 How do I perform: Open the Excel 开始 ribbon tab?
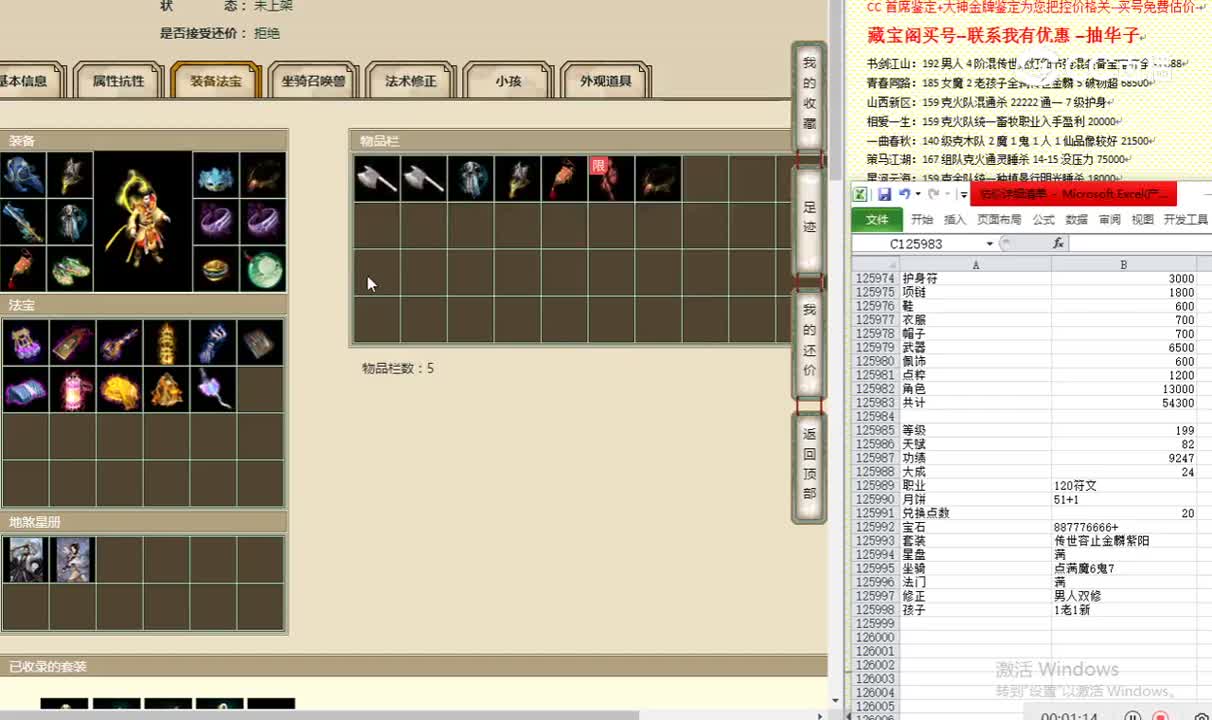[x=922, y=220]
